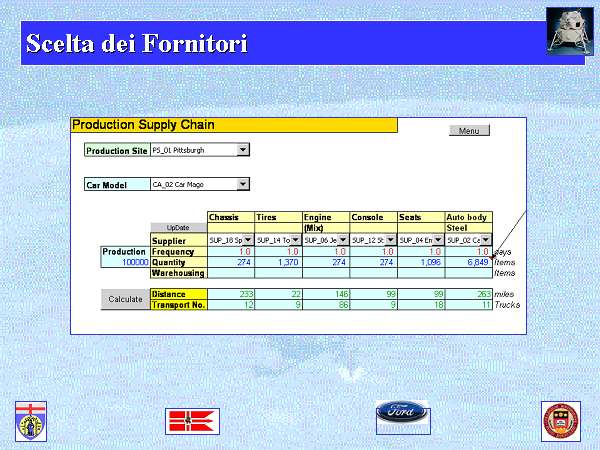Click the Seats column header

click(x=421, y=217)
